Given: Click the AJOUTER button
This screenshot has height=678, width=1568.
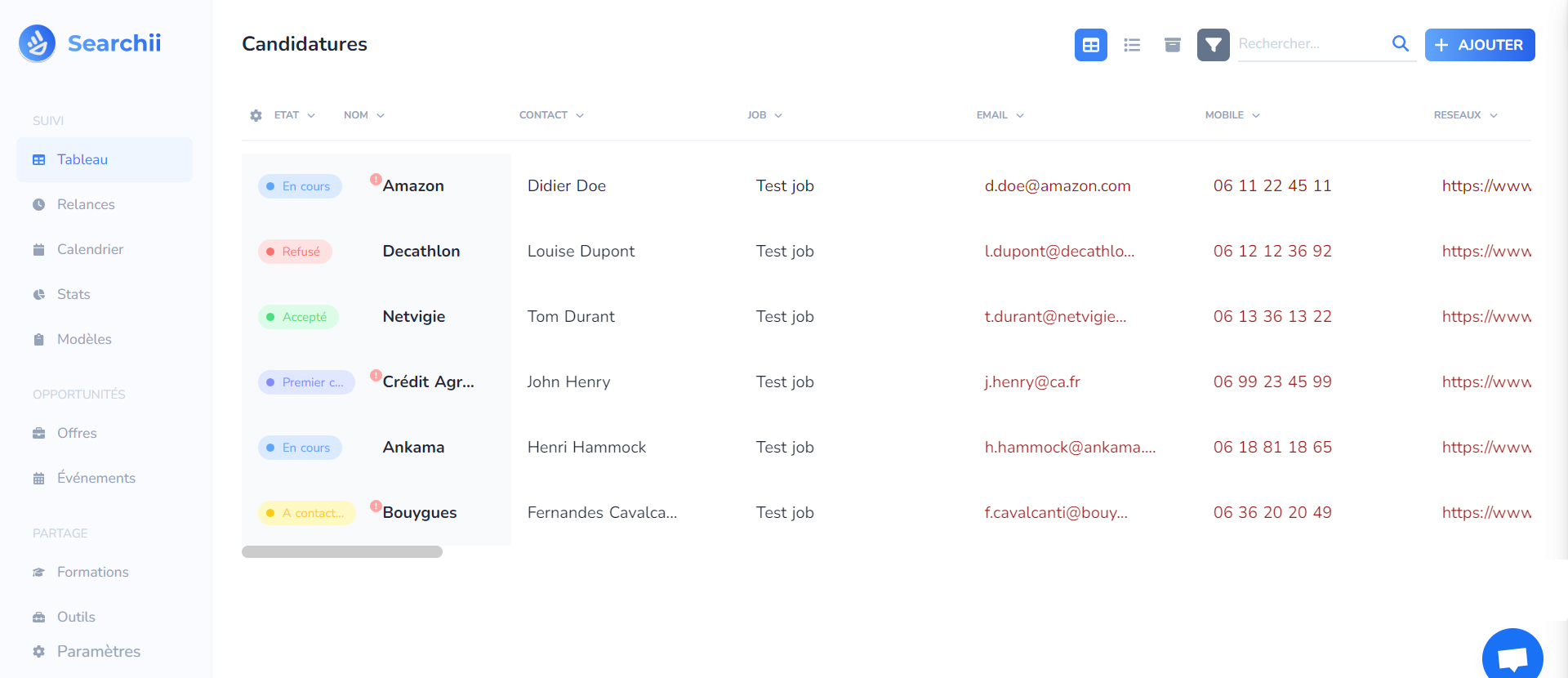Looking at the screenshot, I should tap(1480, 45).
